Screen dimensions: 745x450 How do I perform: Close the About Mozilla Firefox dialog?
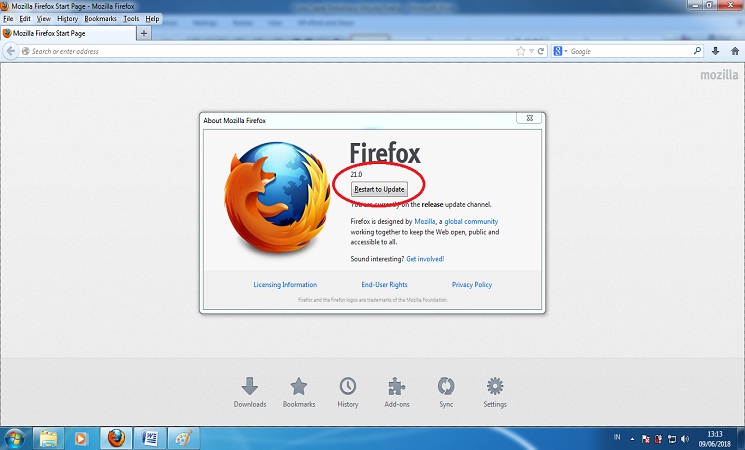529,118
